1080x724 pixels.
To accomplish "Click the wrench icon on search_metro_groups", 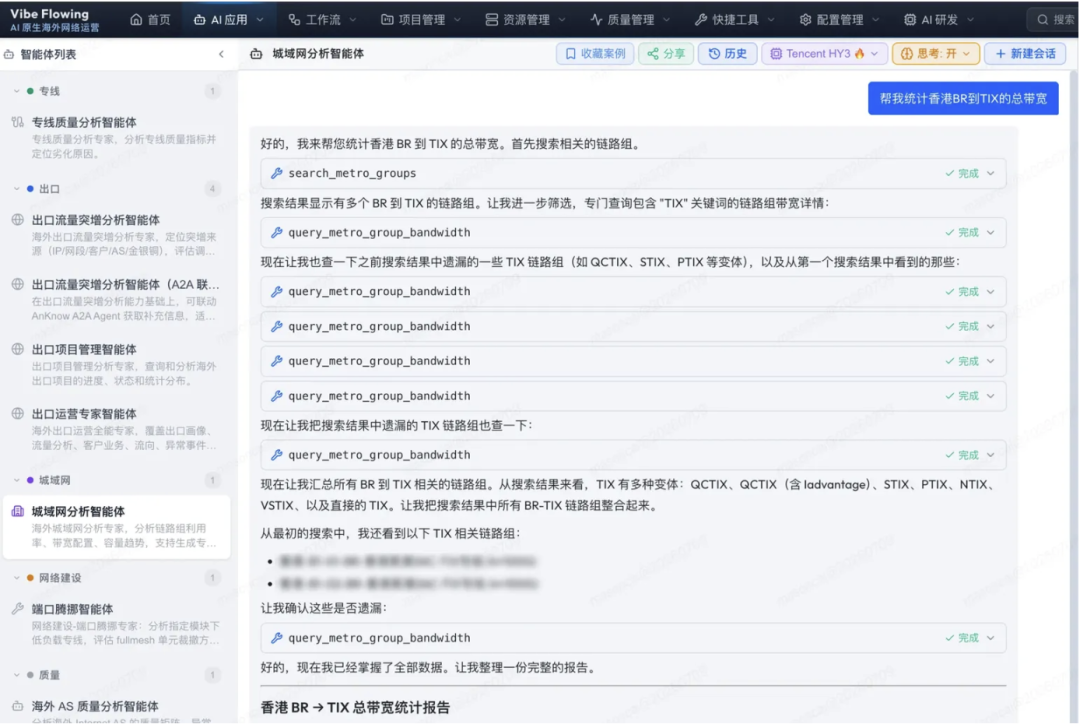I will [x=276, y=173].
